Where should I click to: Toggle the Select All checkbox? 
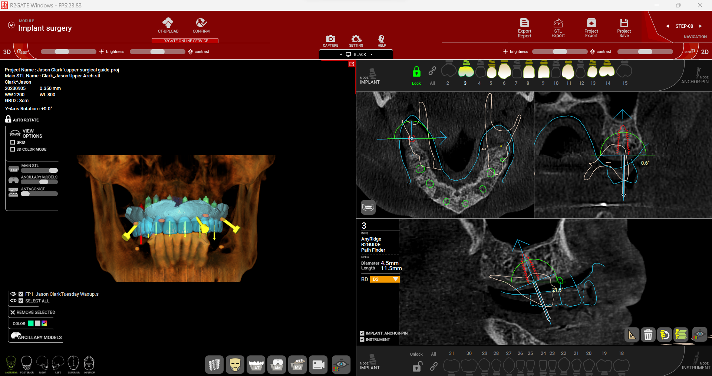[21, 301]
